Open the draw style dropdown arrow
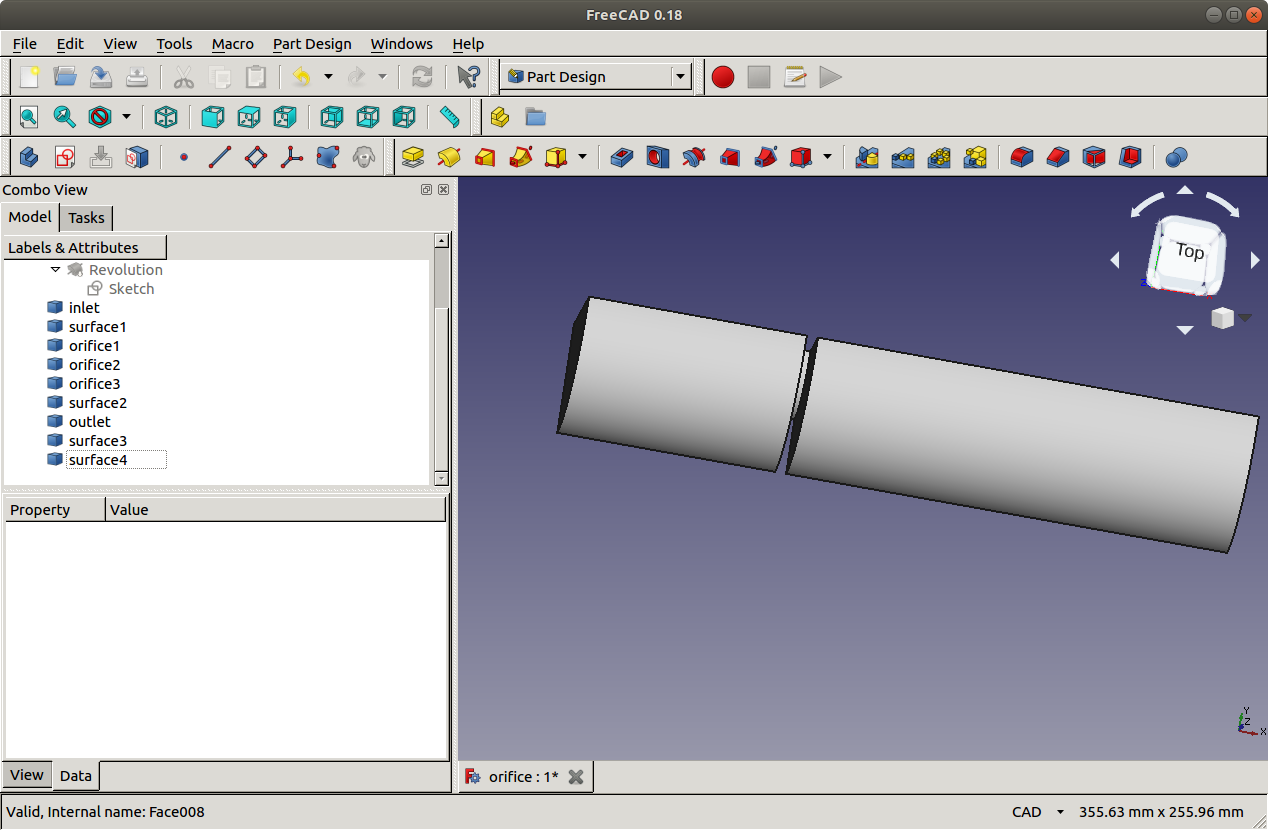Image resolution: width=1268 pixels, height=830 pixels. [126, 117]
